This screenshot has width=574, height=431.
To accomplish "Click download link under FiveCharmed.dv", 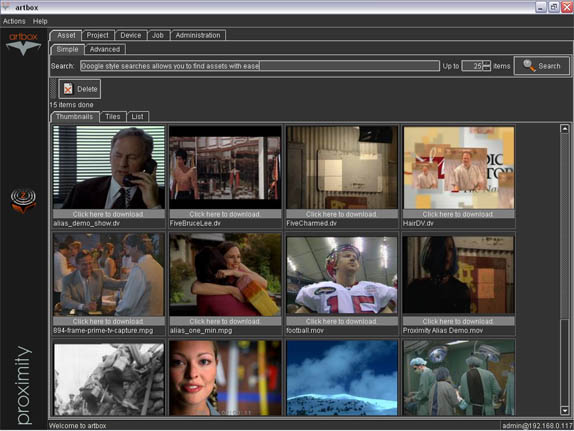I will coord(342,214).
